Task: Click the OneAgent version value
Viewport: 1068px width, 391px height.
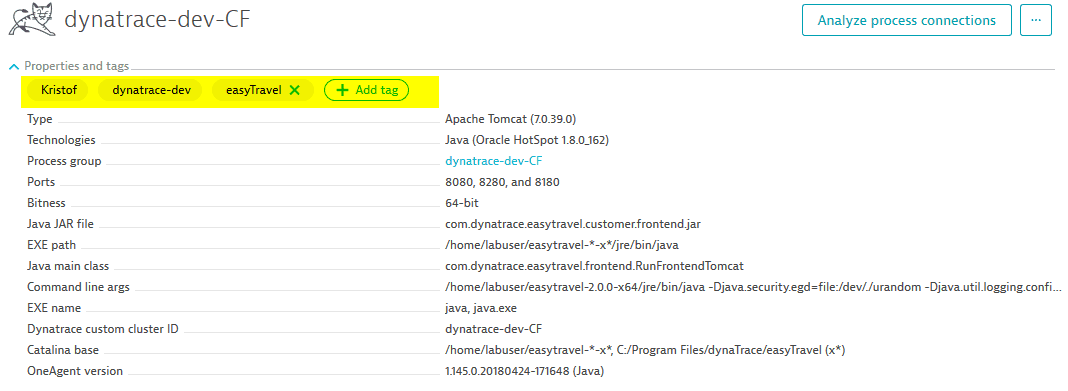Action: click(524, 371)
